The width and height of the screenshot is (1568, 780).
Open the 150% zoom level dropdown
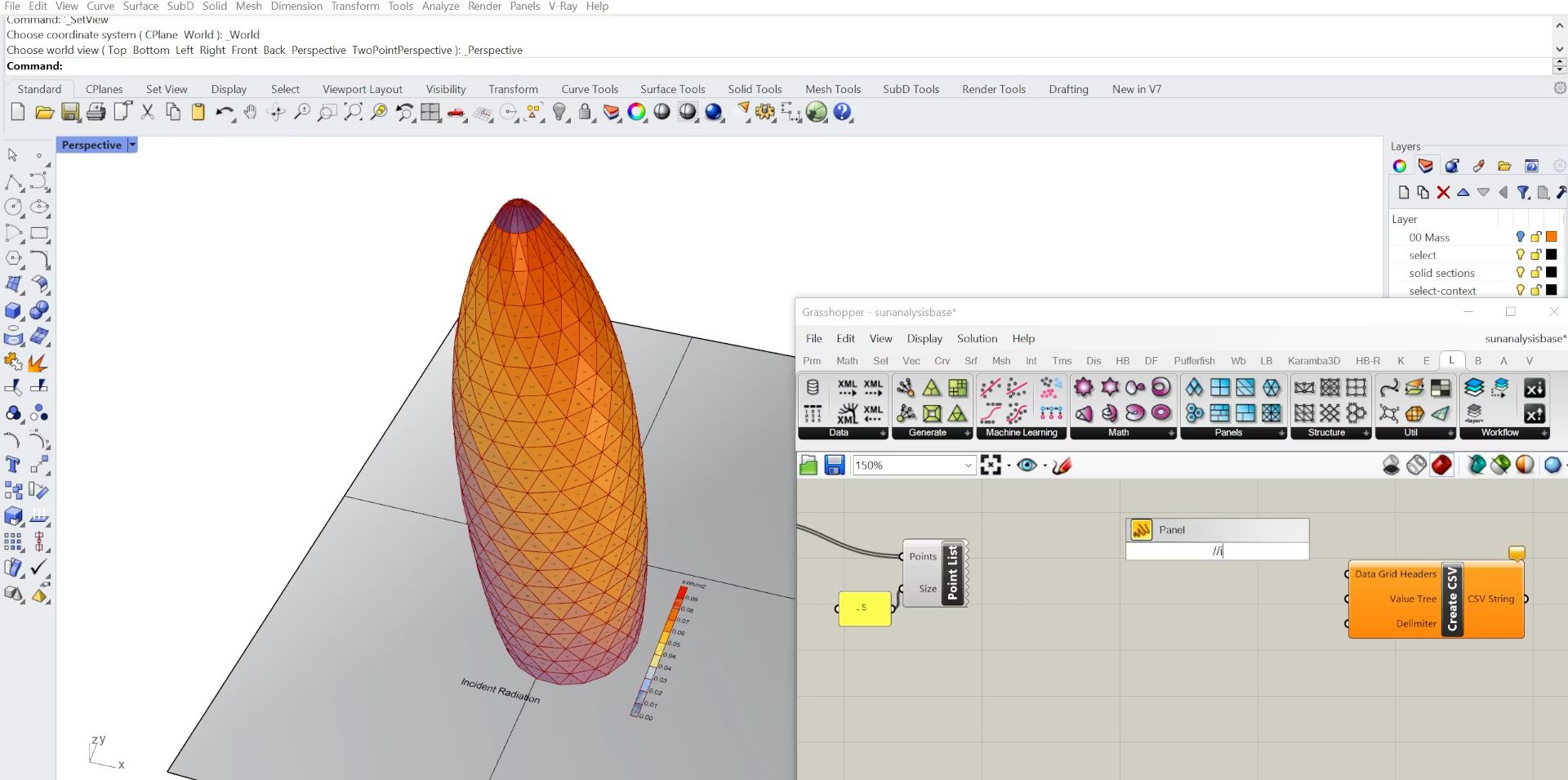969,466
